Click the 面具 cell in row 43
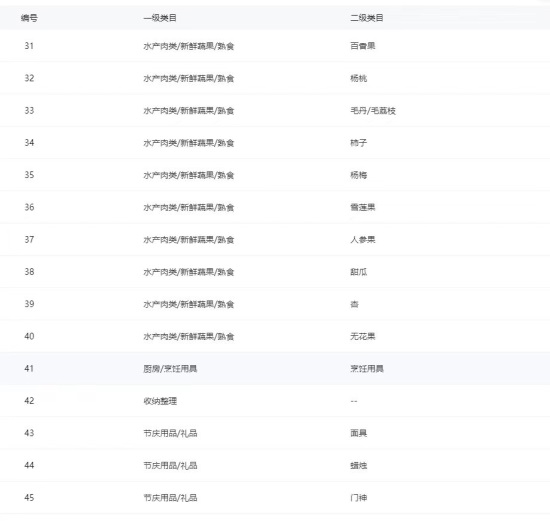This screenshot has height=521, width=550. click(358, 433)
